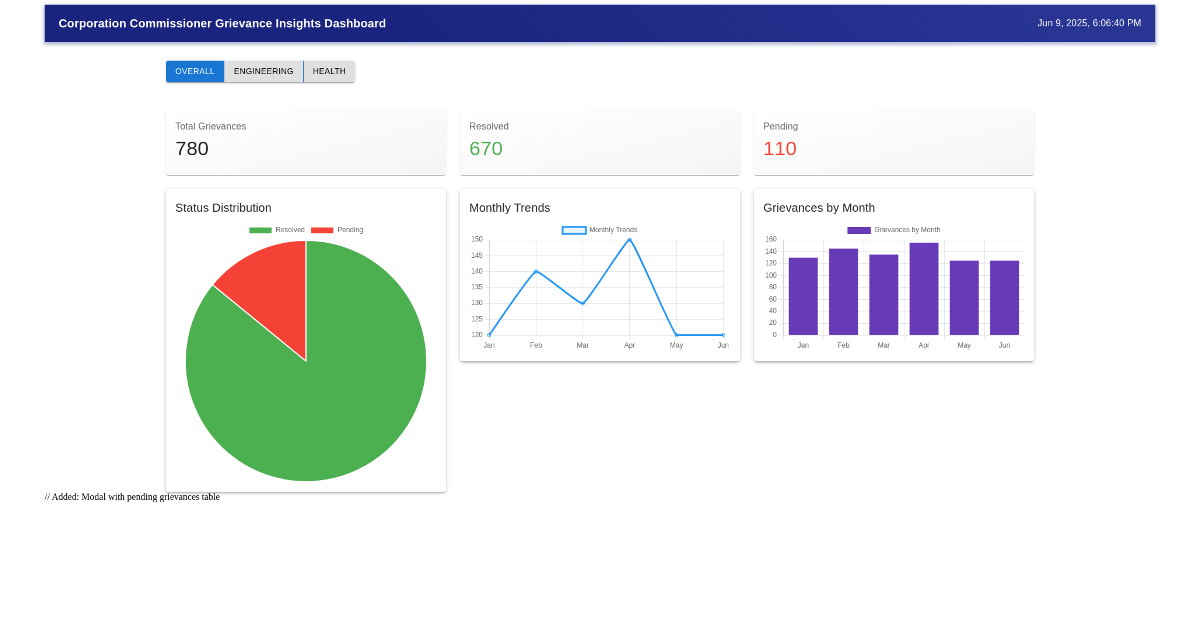Select the June bar in the bar chart
The image size is (1200, 630).
coord(1004,298)
